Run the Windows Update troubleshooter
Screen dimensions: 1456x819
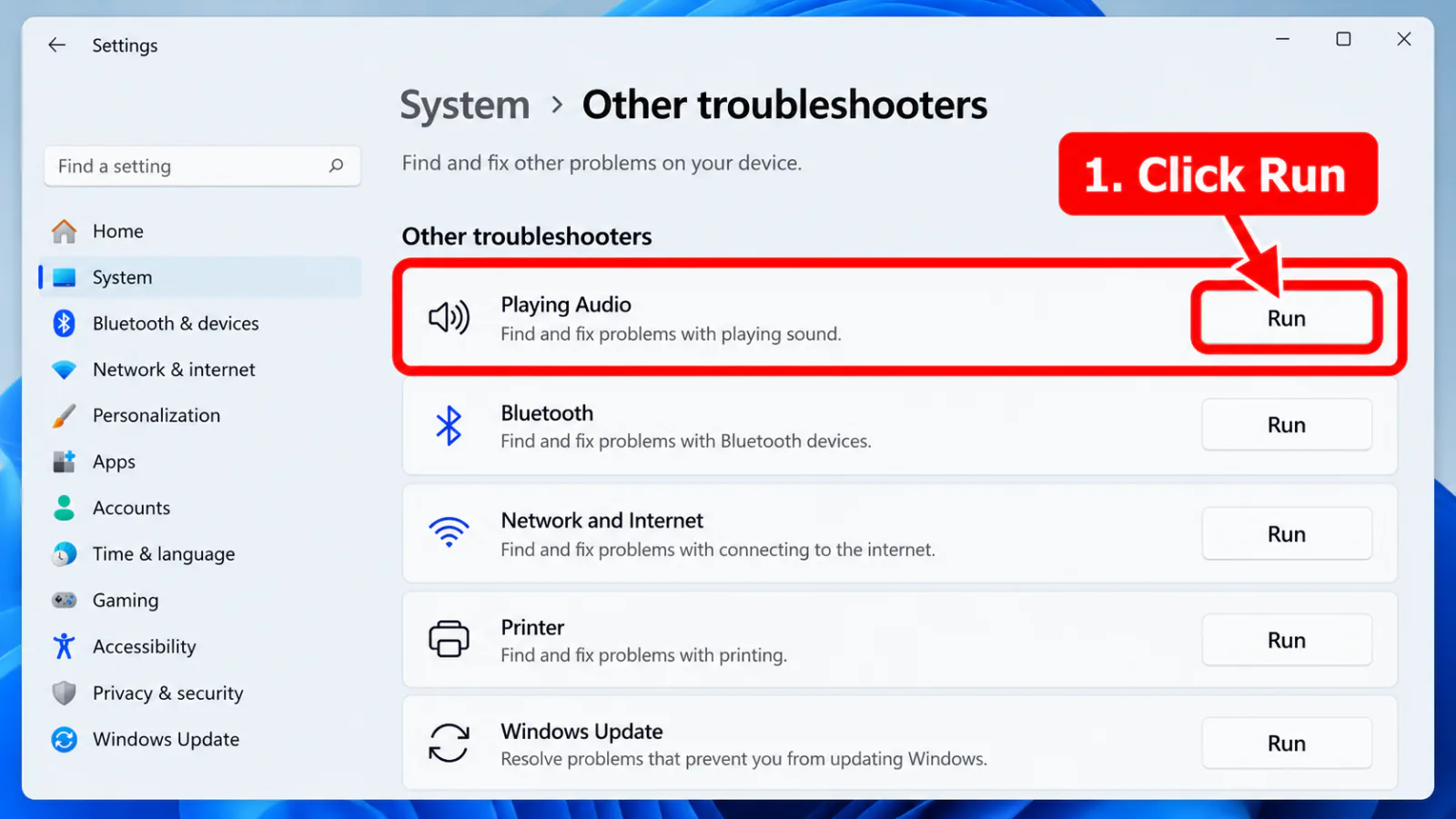coord(1286,743)
